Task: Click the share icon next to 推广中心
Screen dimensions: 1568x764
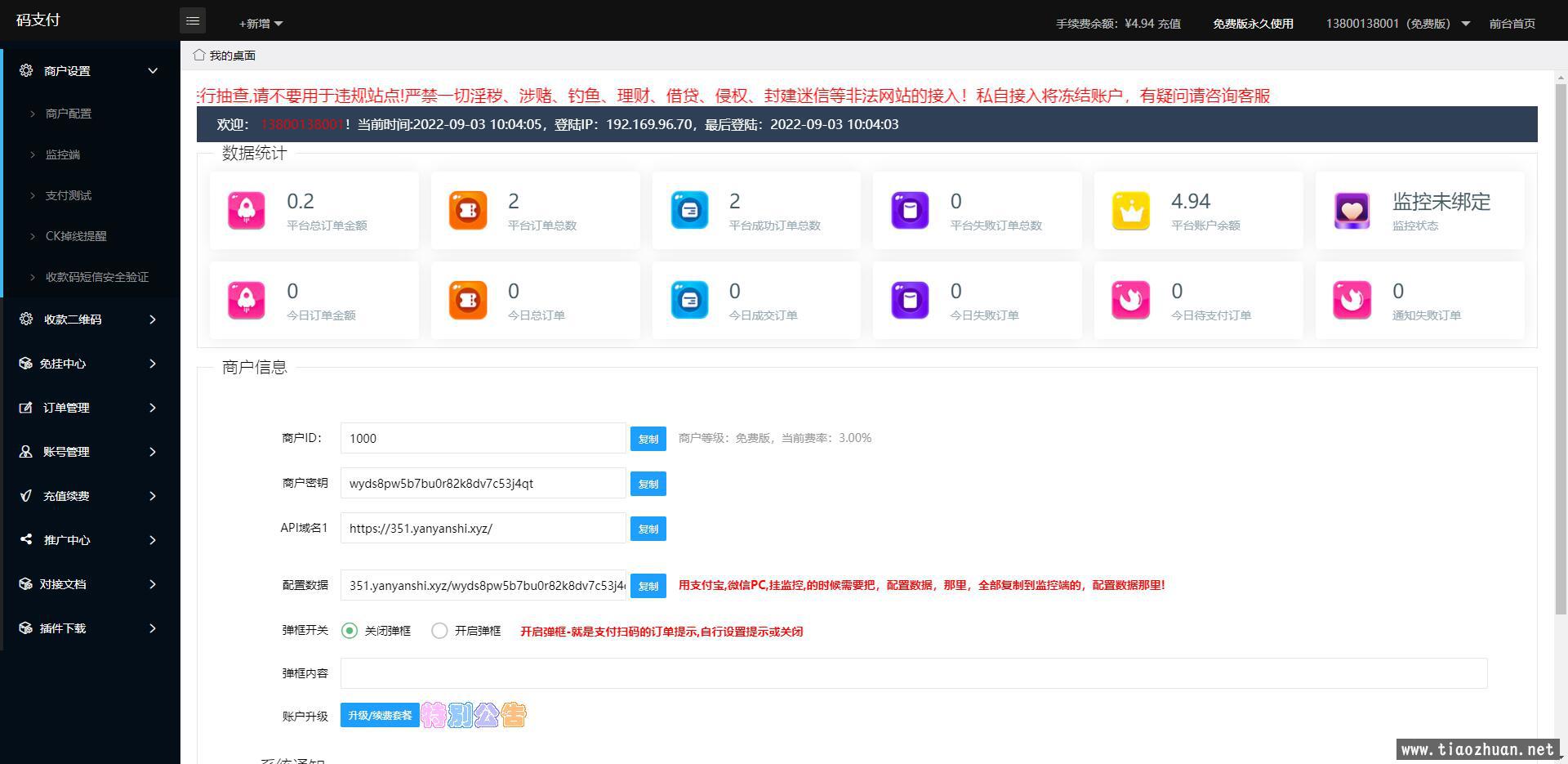Action: click(25, 539)
